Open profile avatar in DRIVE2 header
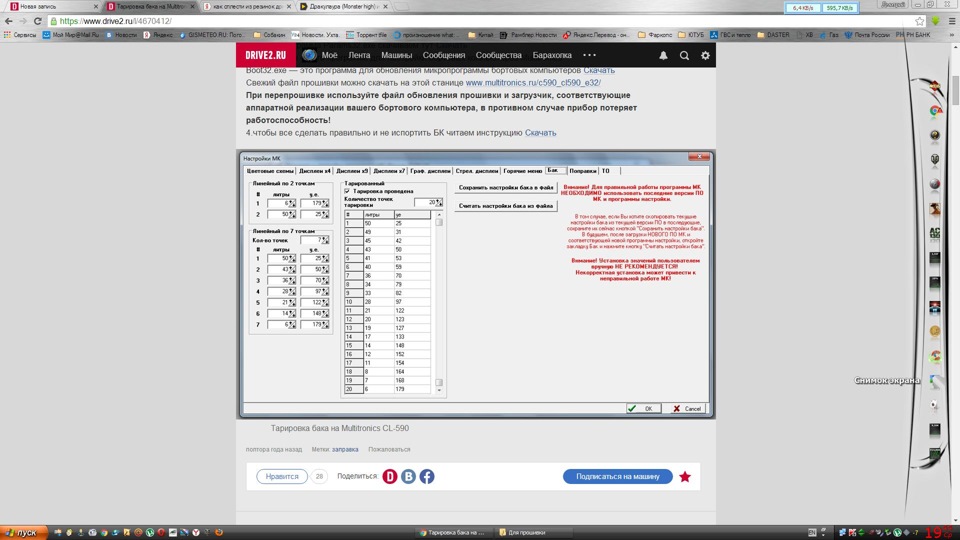Viewport: 960px width, 540px height. coord(309,55)
